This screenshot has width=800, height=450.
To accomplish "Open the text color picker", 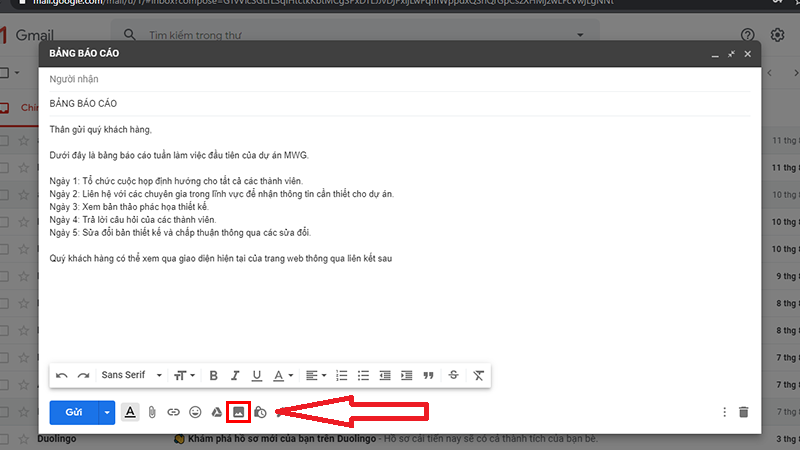I will point(283,376).
